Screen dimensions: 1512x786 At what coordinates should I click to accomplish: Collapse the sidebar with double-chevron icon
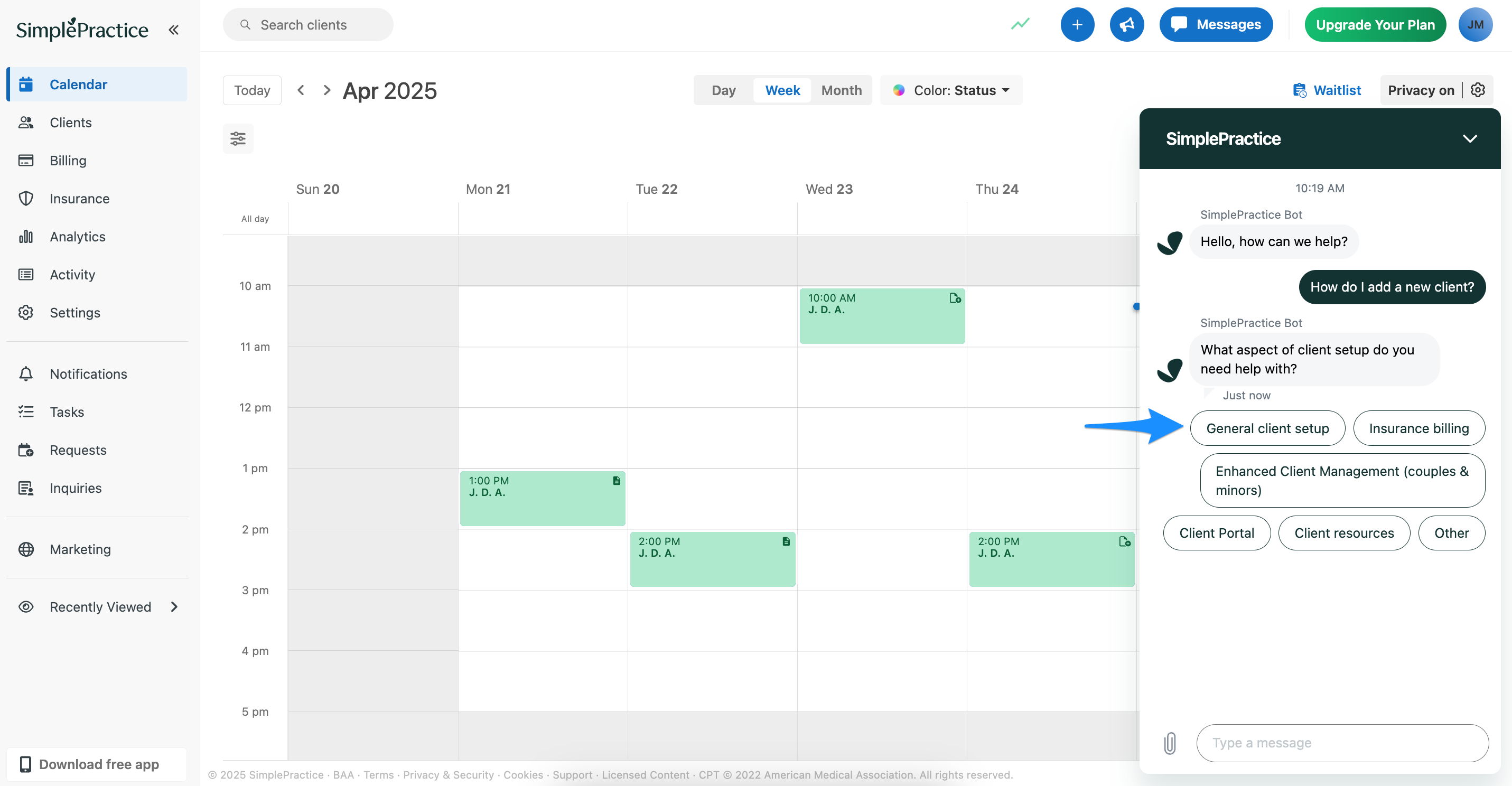173,30
